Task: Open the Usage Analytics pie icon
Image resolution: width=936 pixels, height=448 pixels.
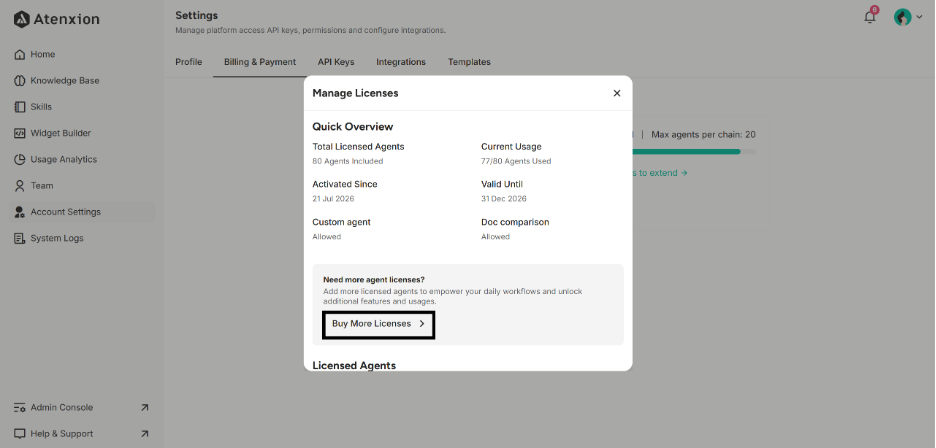Action: (19, 159)
